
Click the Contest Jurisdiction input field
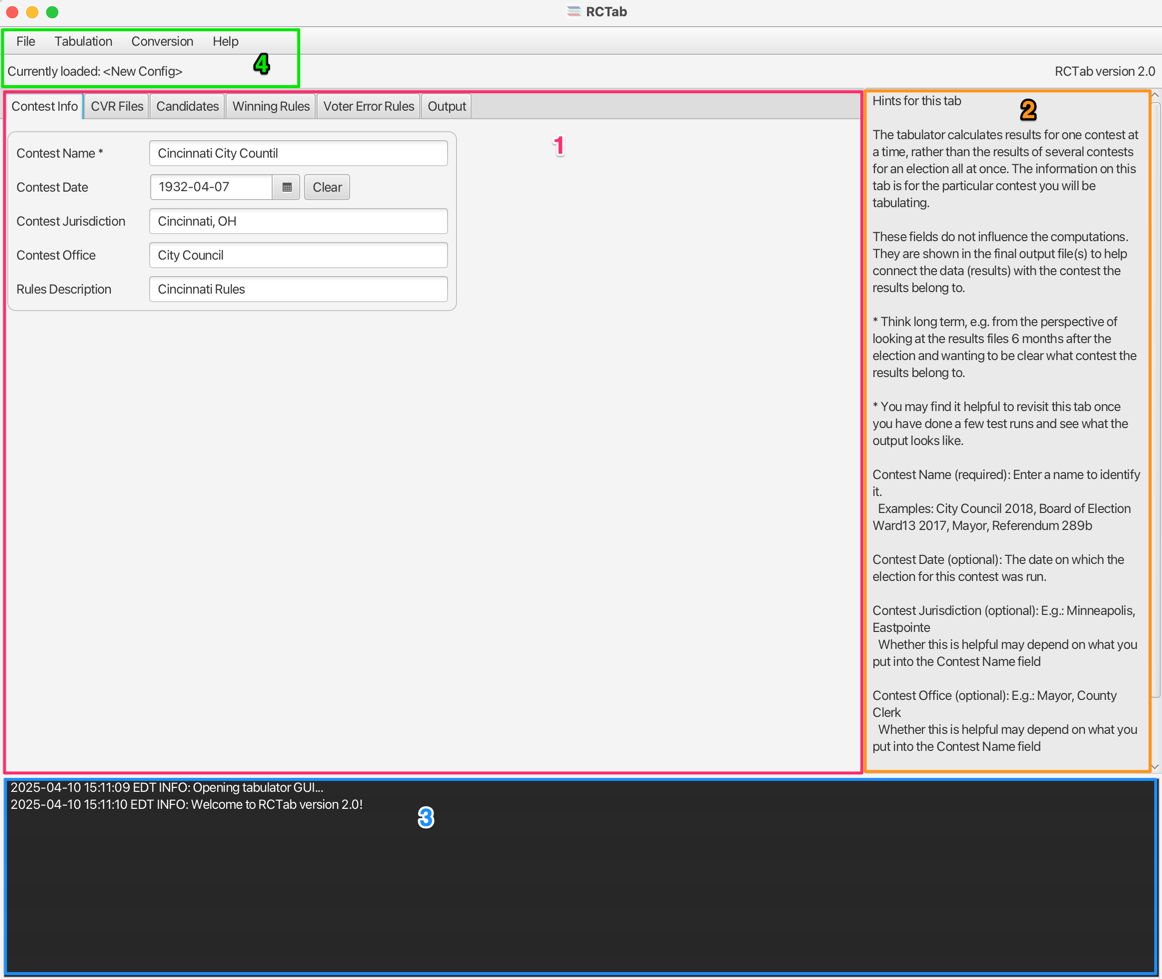(299, 222)
